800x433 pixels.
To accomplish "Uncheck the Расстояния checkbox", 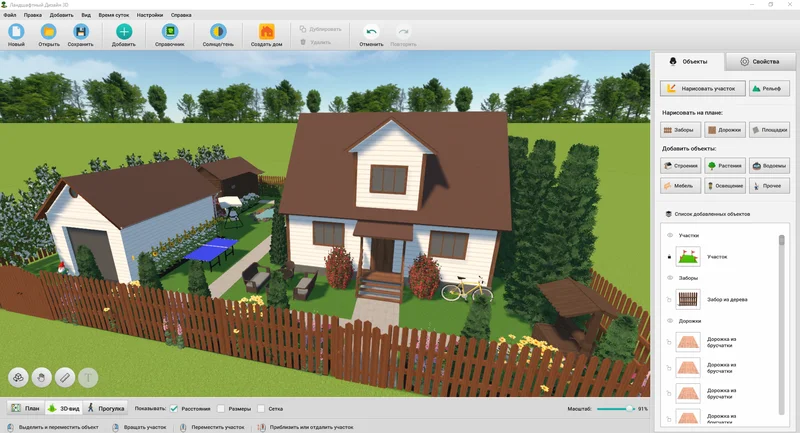I will coord(174,409).
